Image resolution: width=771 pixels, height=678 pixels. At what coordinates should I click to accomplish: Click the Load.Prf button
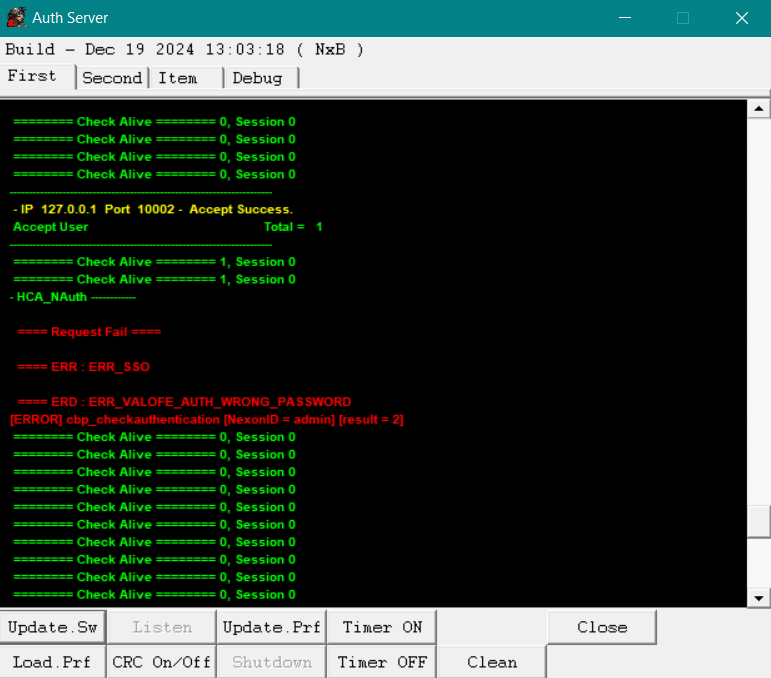(x=53, y=662)
